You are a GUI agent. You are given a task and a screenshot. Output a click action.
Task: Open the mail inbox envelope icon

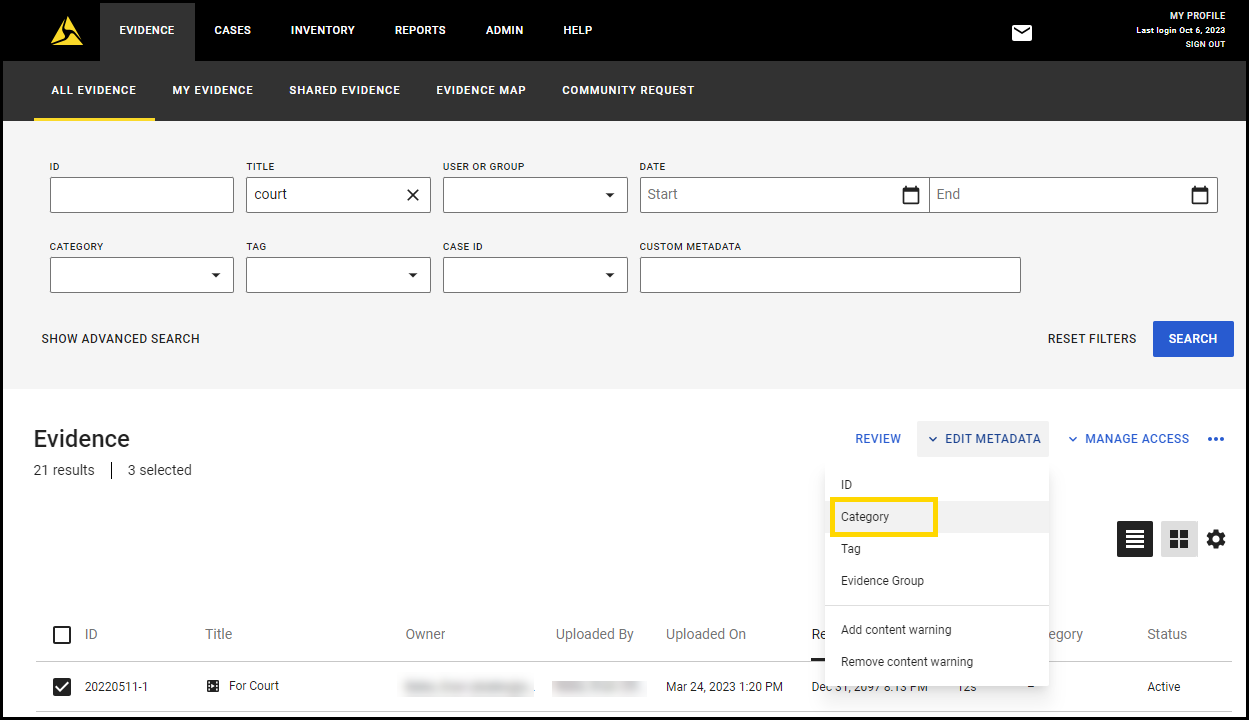(1021, 32)
